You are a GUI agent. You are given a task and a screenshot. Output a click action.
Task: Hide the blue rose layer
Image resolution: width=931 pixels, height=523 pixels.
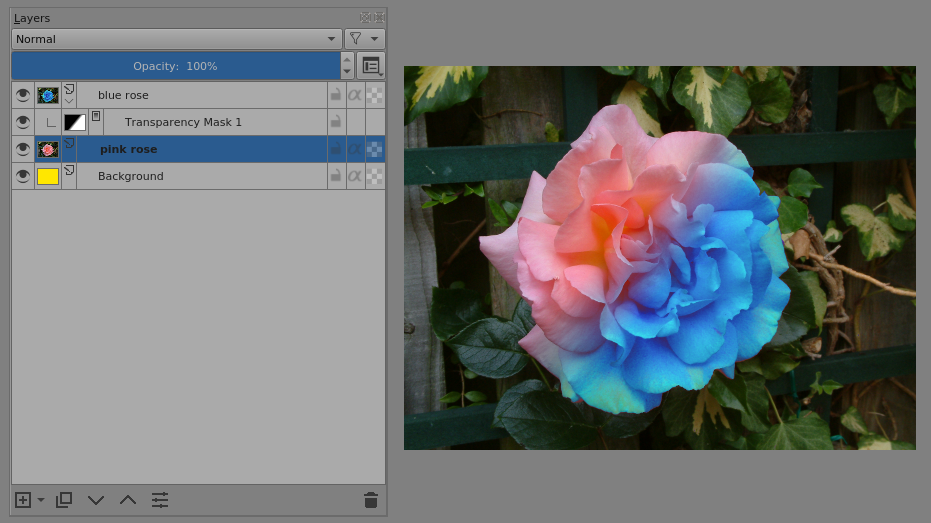pyautogui.click(x=23, y=95)
